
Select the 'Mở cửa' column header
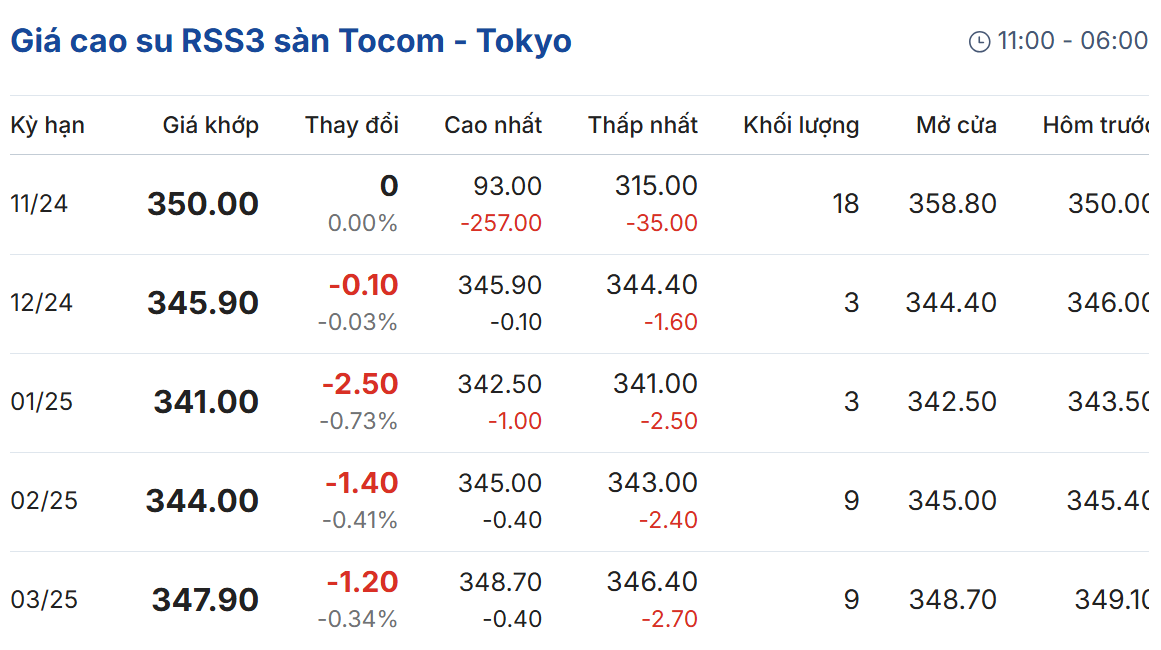956,124
